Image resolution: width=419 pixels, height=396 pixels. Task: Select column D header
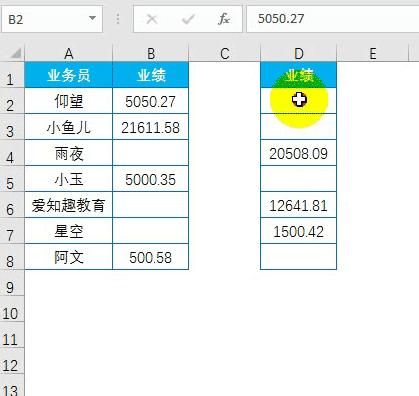tap(299, 53)
